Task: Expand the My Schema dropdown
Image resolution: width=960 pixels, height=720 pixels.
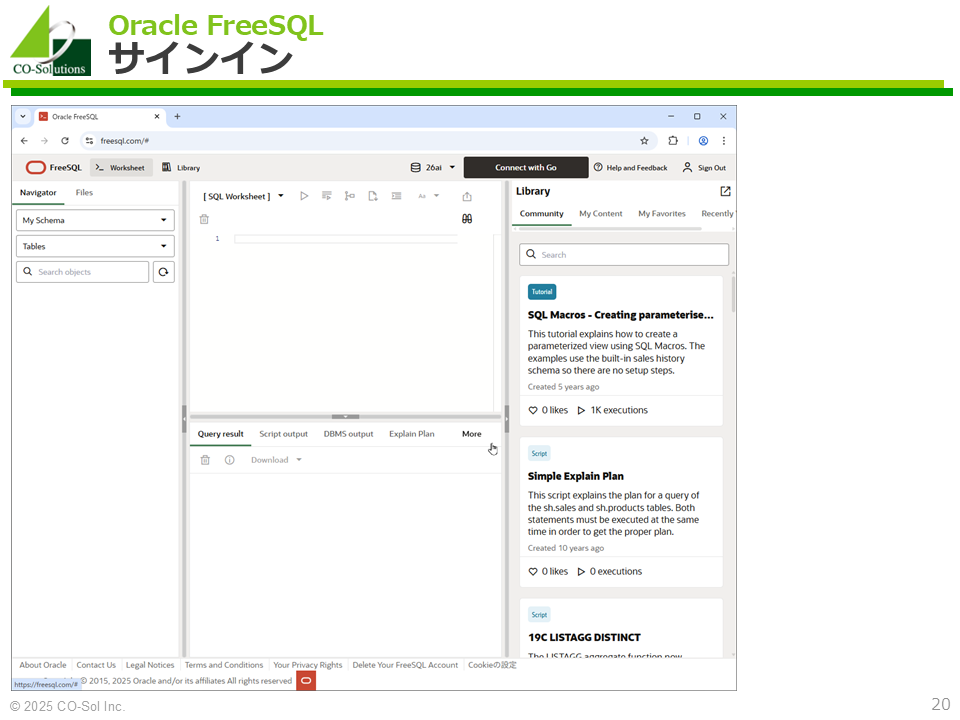Action: point(95,220)
